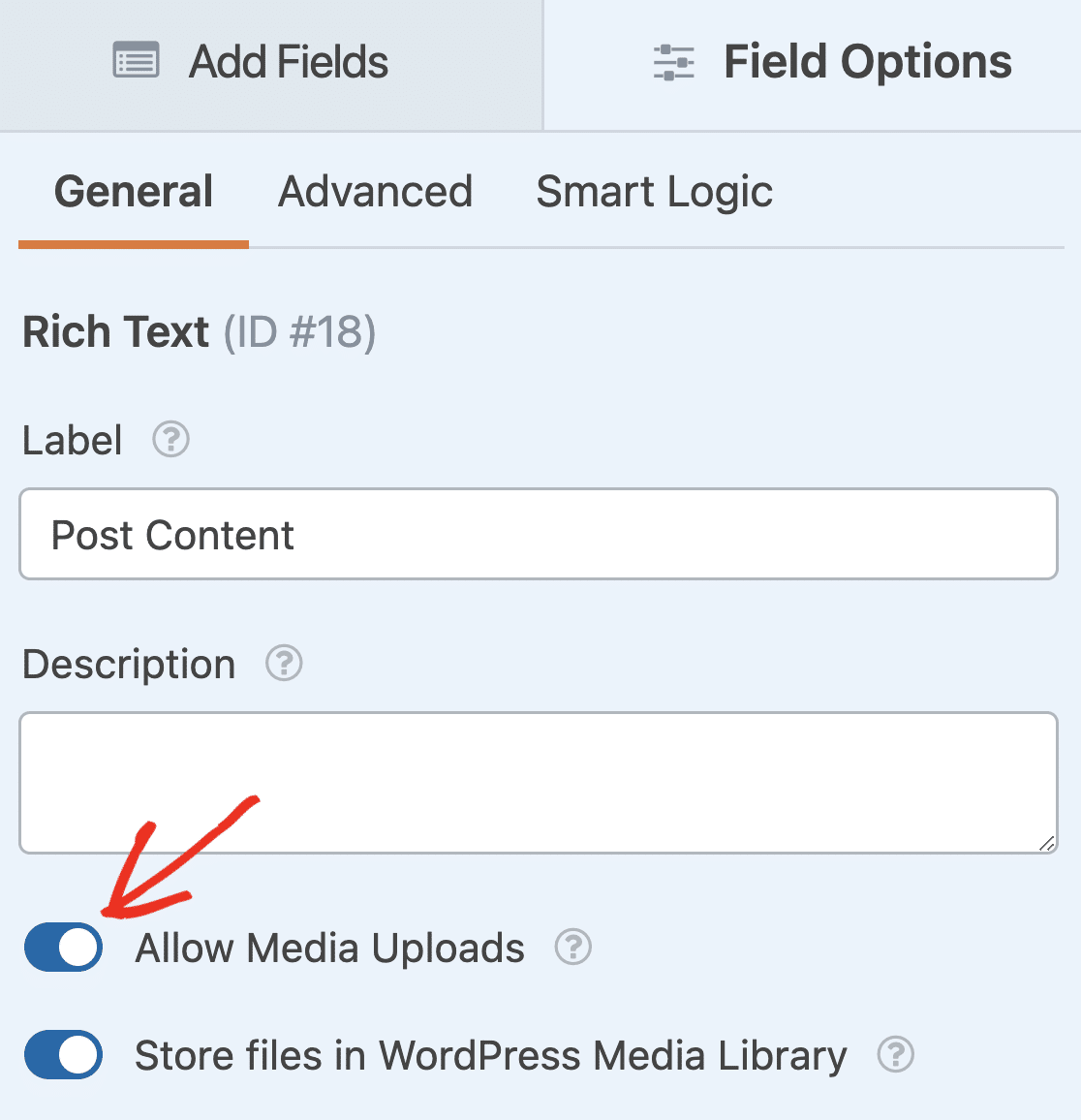Go to the Add Fields panel tab
This screenshot has width=1081, height=1120.
click(271, 65)
